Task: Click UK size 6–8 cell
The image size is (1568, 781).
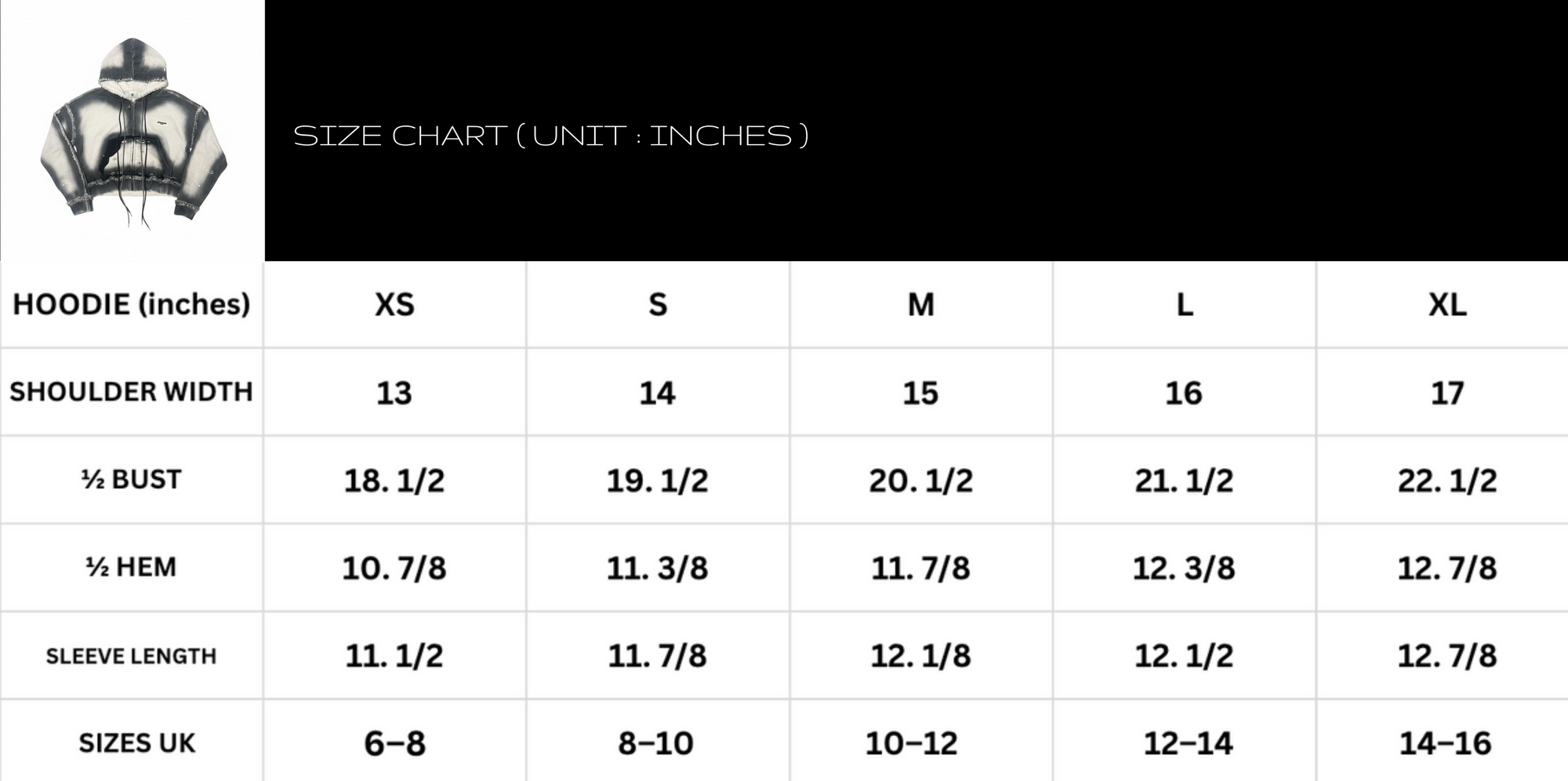Action: point(394,743)
